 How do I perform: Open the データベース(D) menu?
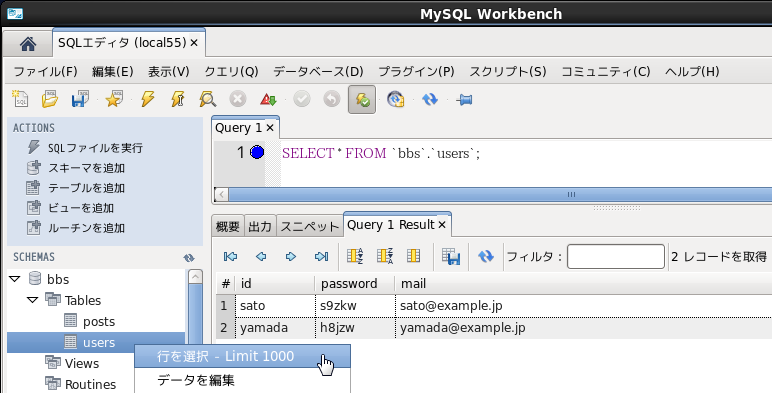[318, 72]
